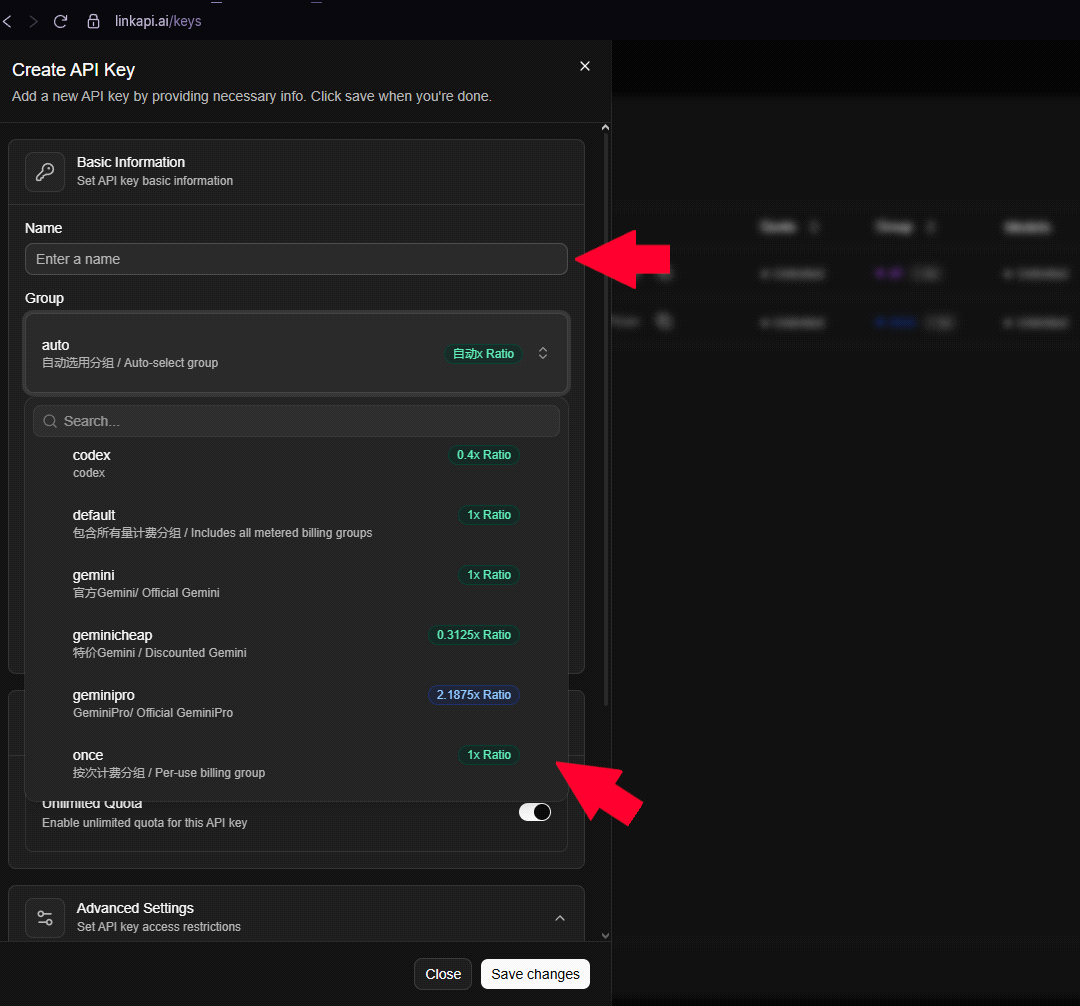Viewport: 1080px width, 1006px height.
Task: Click 'Includes all metered billing groups' description
Action: 281,533
